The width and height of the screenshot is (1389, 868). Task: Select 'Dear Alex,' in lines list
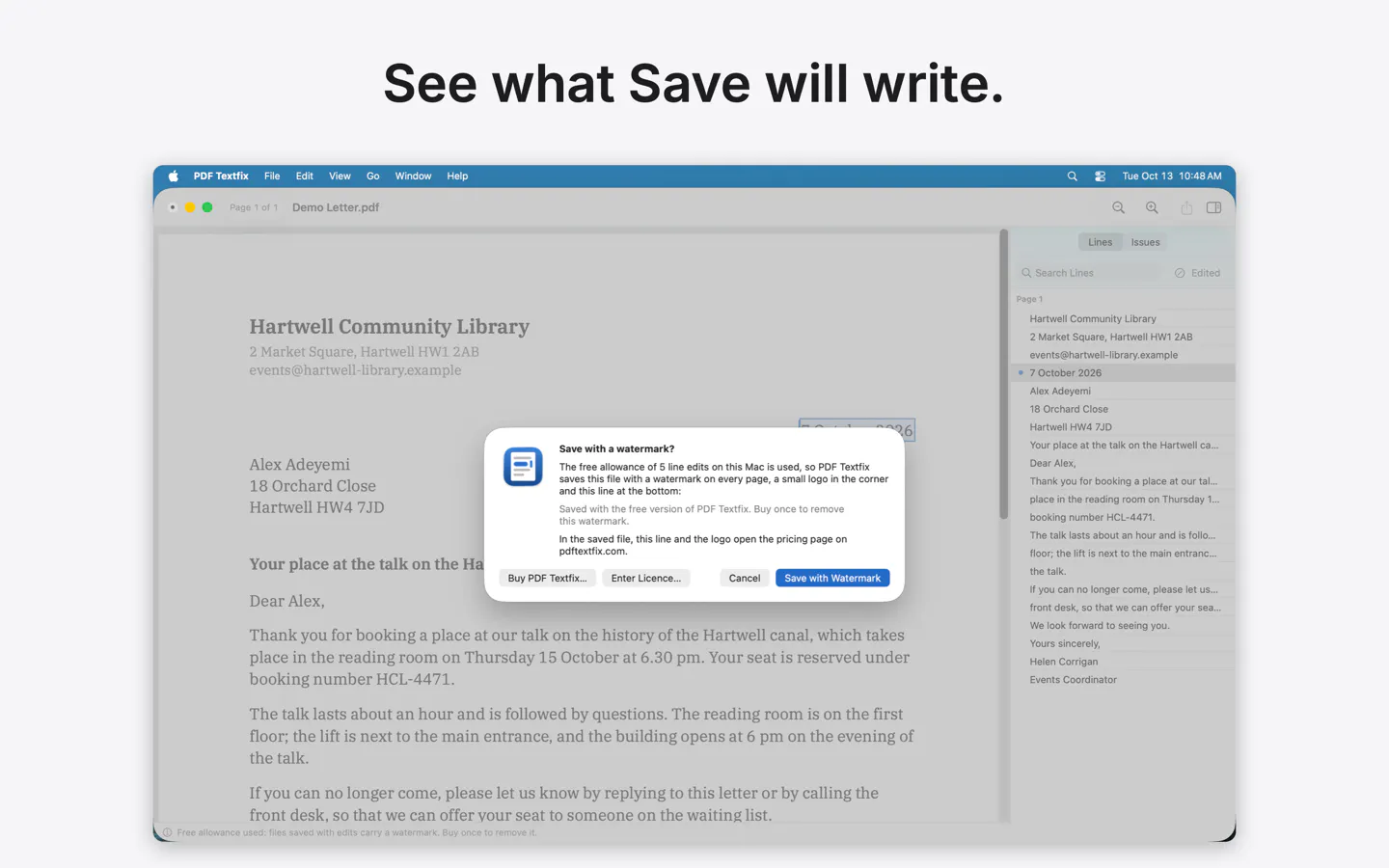[1124, 463]
